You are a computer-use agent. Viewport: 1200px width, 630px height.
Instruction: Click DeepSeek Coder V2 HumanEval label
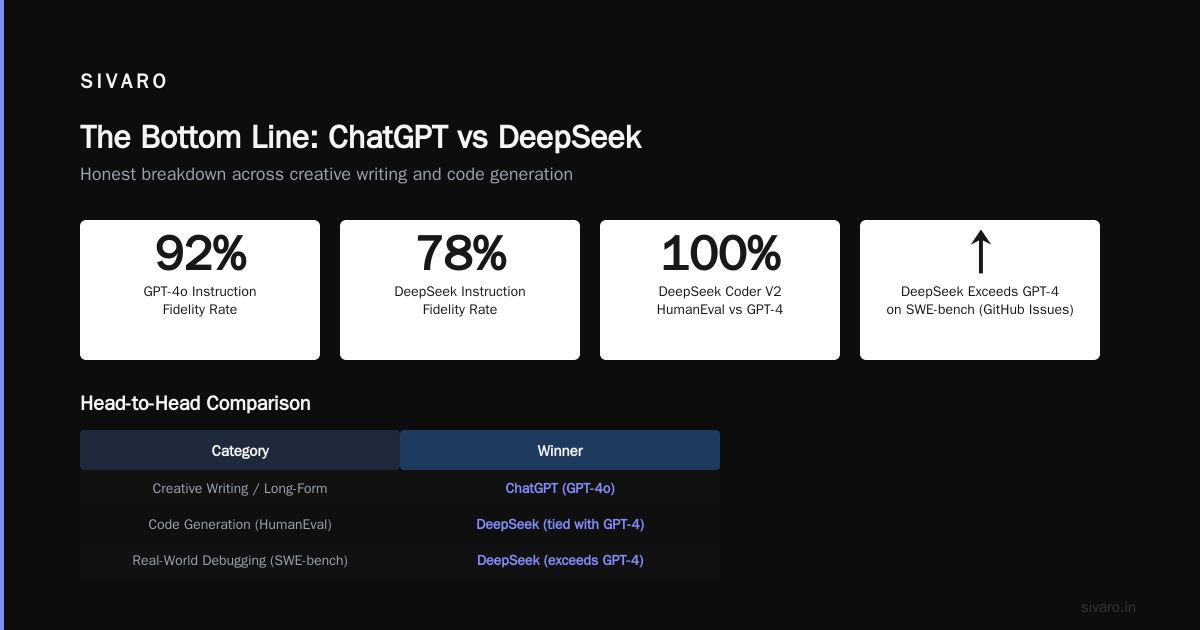(720, 300)
